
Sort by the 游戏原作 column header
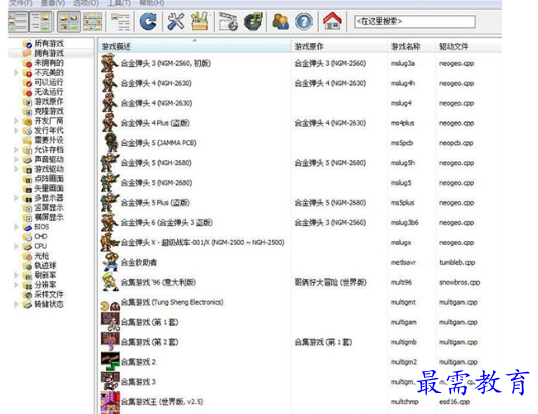point(339,46)
